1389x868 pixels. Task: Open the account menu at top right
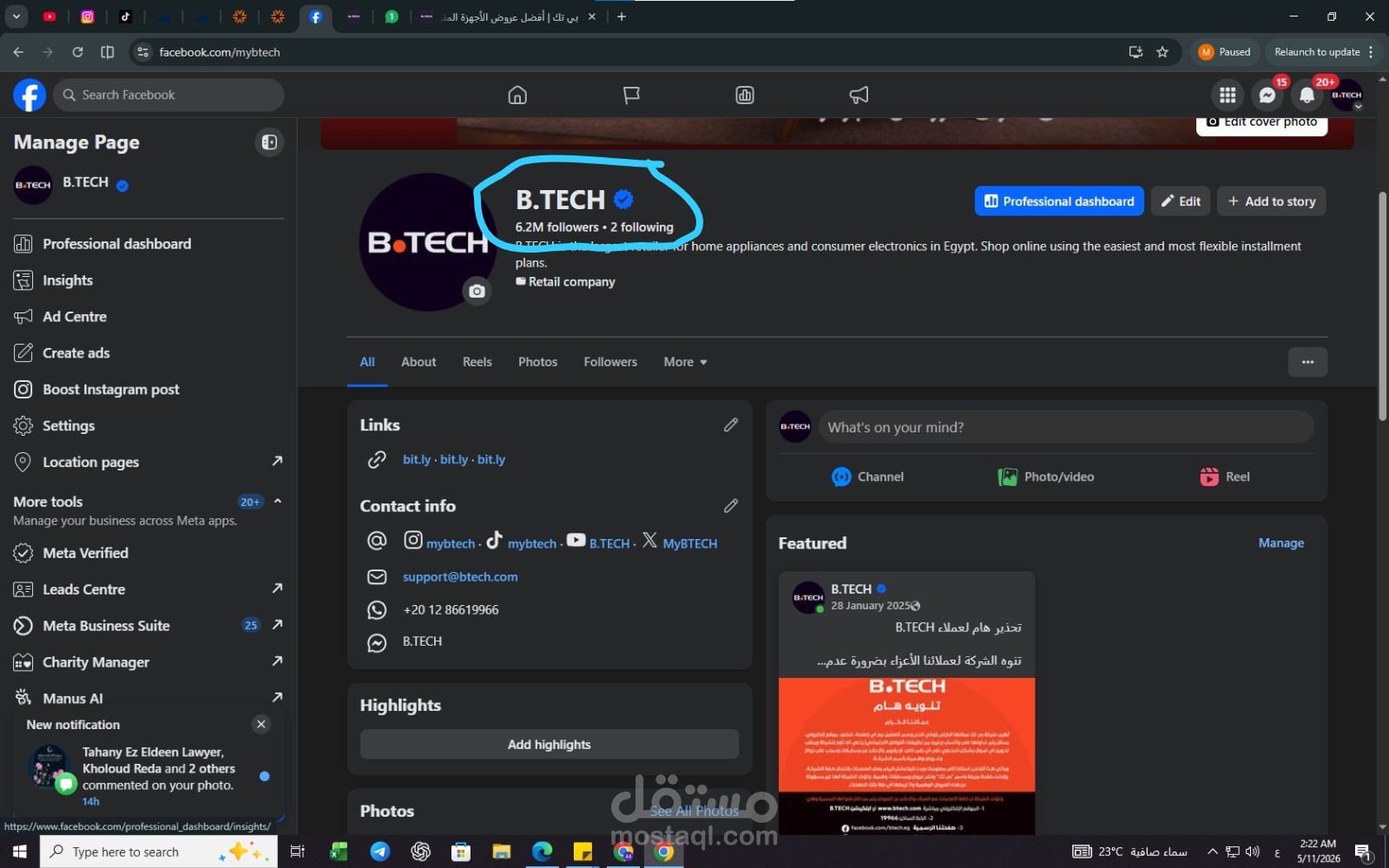(1347, 95)
